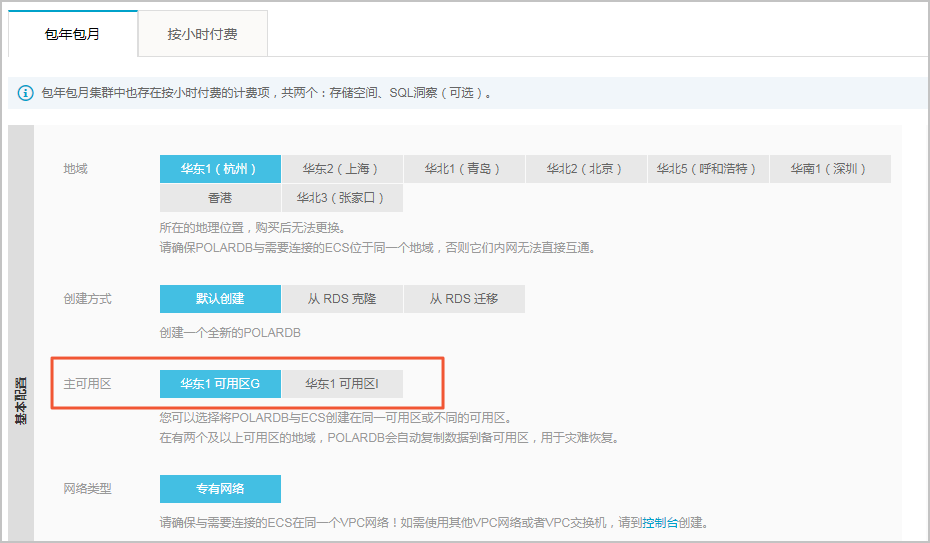Click the text 创建一个全新的POLARDB
This screenshot has height=543, width=930.
click(230, 333)
